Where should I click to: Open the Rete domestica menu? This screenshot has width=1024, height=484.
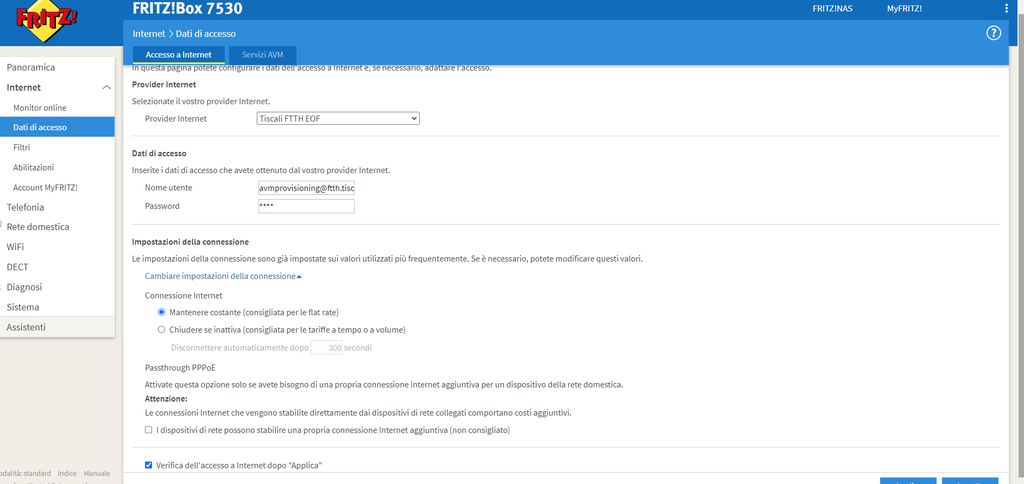(x=38, y=227)
